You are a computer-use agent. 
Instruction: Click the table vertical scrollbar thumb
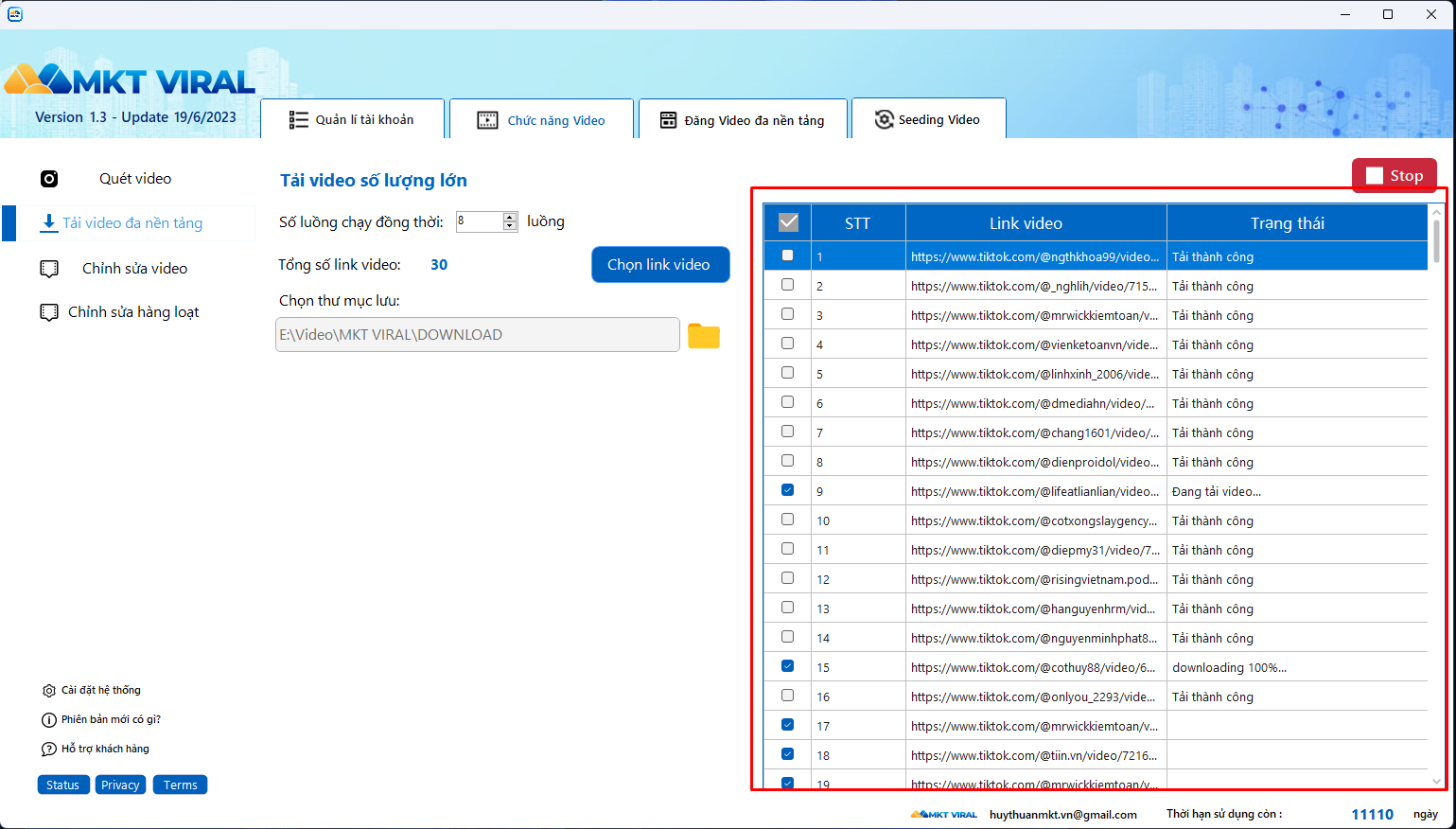point(1436,241)
